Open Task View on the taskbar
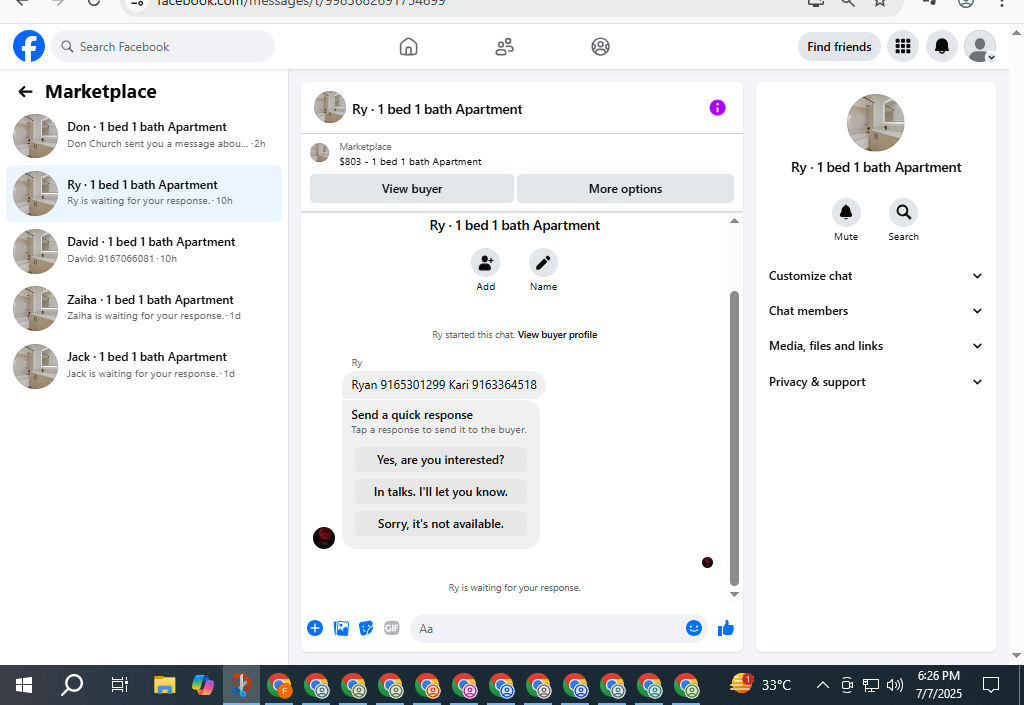Screen dimensions: 1024x705 pos(120,685)
